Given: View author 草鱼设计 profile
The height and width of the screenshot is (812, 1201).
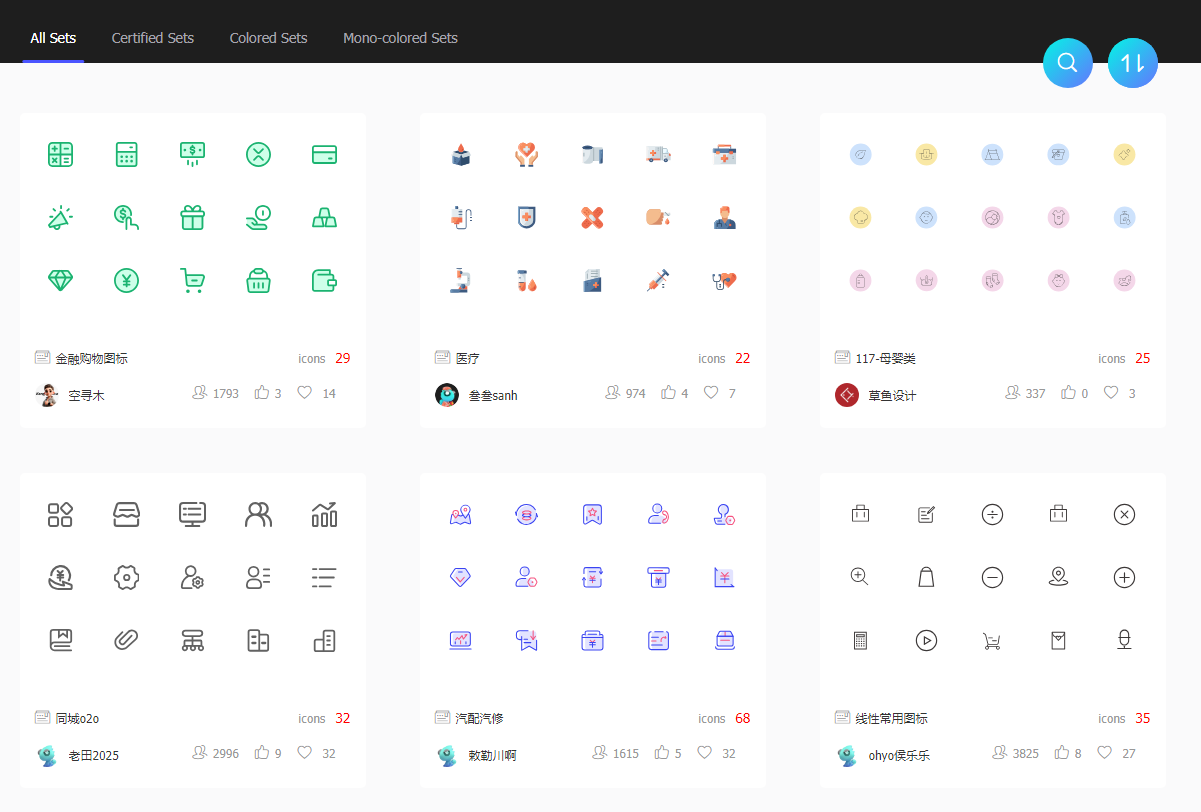Looking at the screenshot, I should click(892, 395).
